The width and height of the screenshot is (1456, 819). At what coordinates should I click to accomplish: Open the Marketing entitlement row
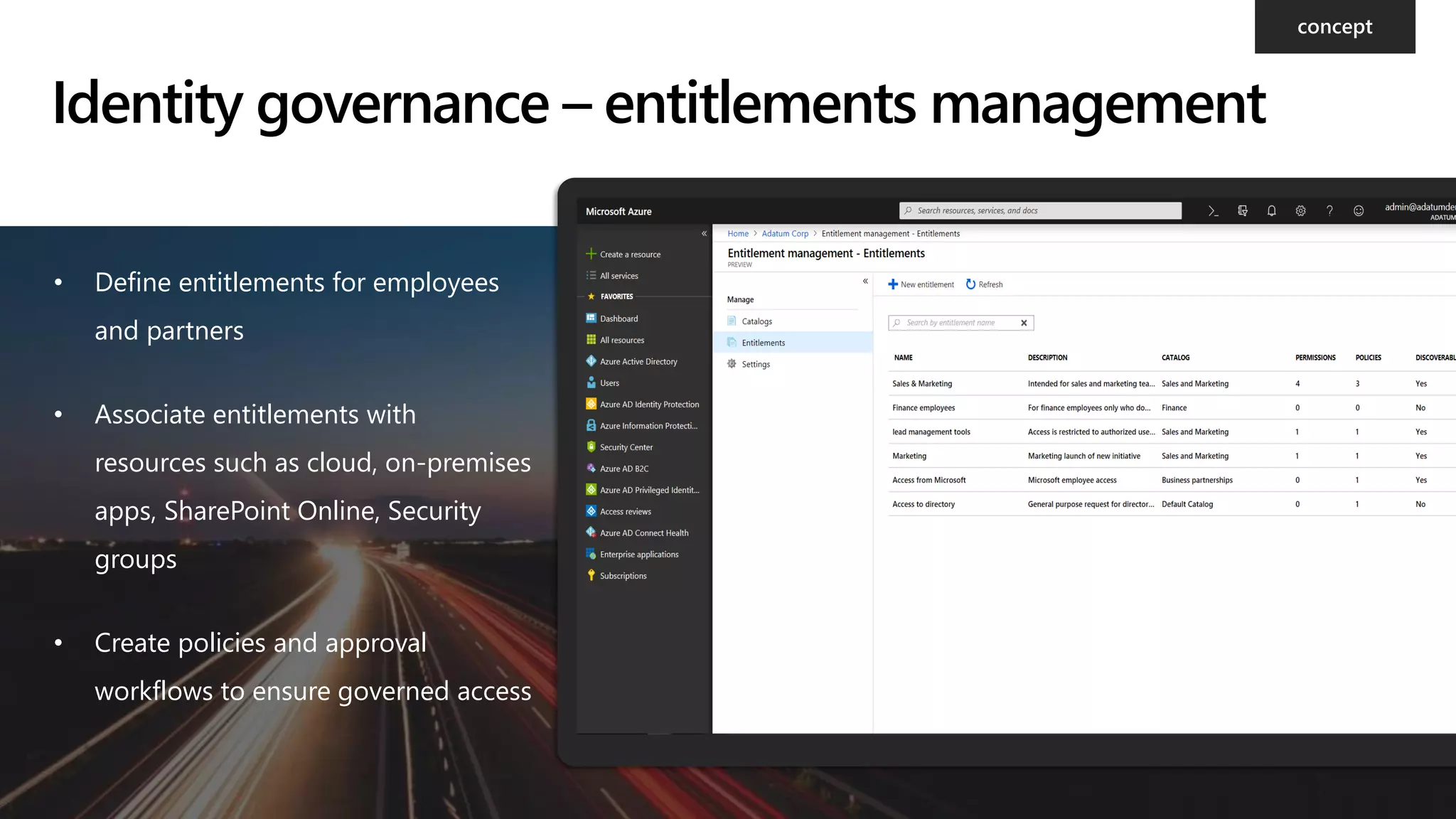pyautogui.click(x=1172, y=456)
